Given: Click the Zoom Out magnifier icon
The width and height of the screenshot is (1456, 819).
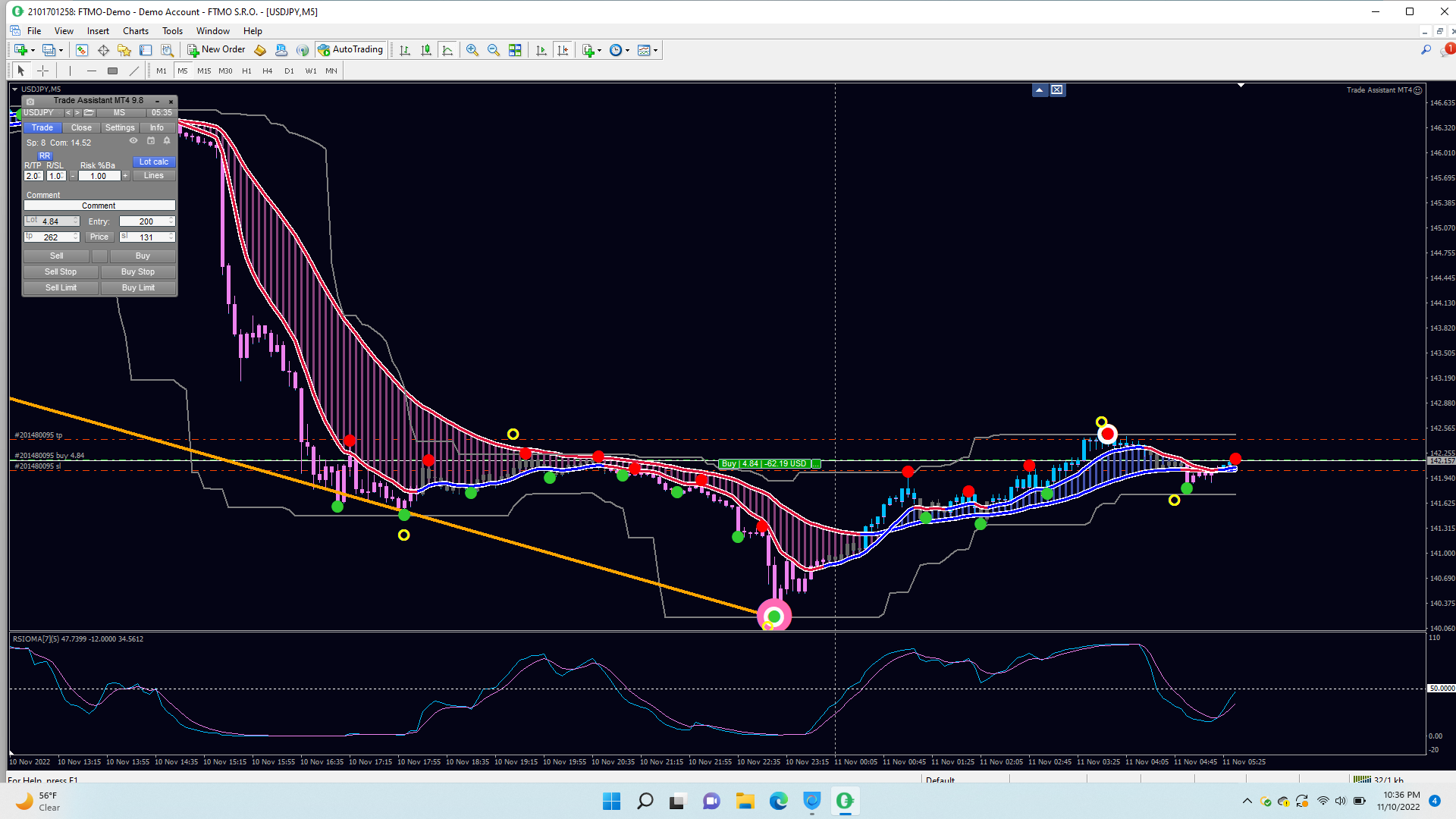Looking at the screenshot, I should click(493, 50).
